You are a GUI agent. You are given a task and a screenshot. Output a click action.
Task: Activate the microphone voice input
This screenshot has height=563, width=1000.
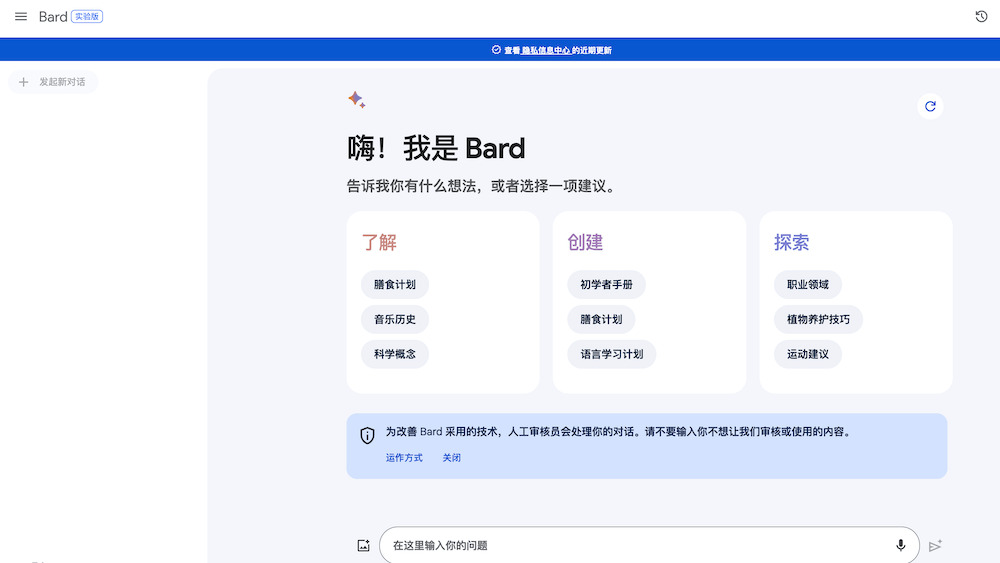(x=901, y=545)
